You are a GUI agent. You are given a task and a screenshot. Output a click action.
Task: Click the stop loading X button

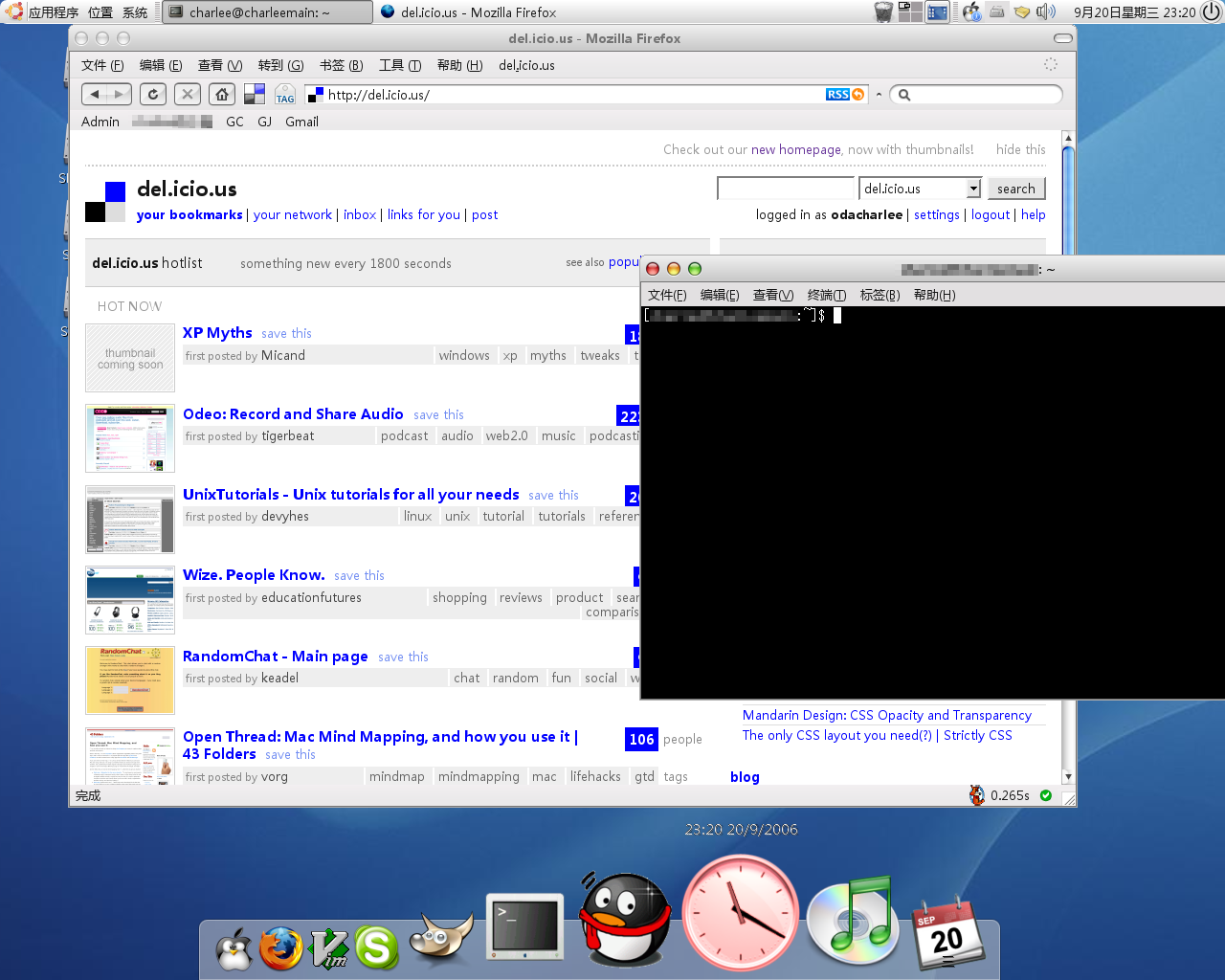click(188, 94)
